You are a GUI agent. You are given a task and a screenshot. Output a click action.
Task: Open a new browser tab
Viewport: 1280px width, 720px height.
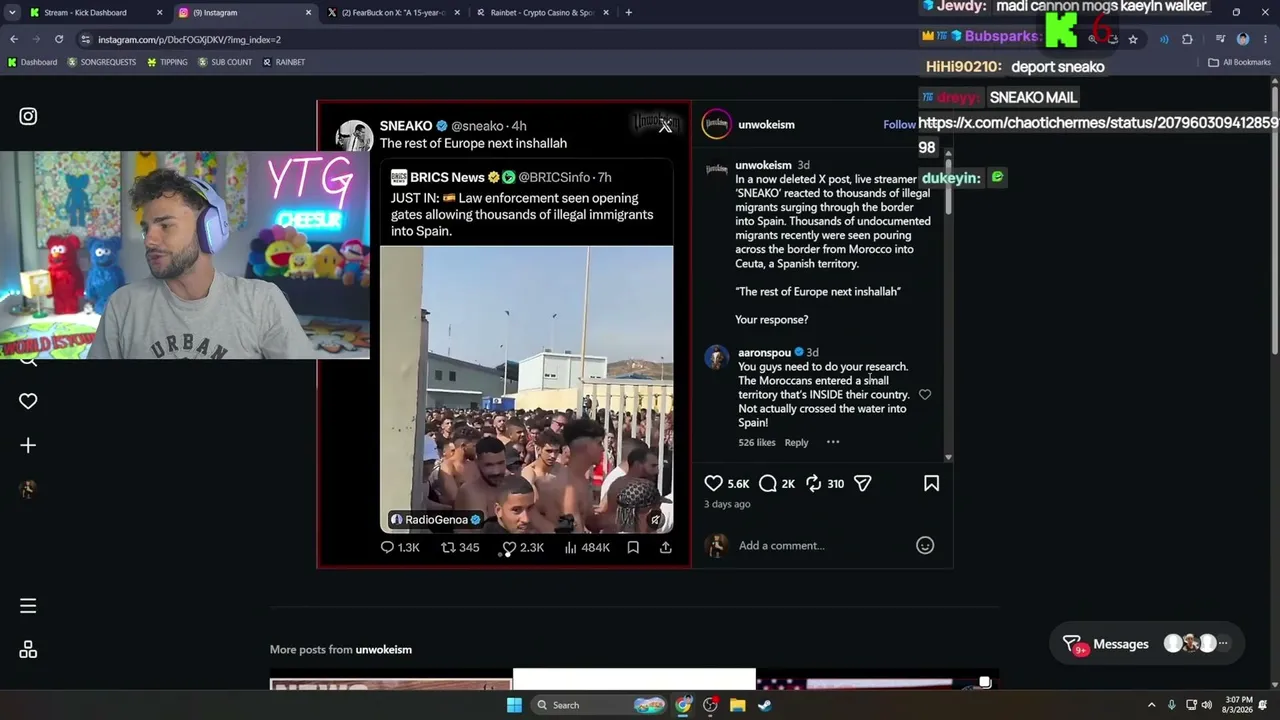[628, 13]
